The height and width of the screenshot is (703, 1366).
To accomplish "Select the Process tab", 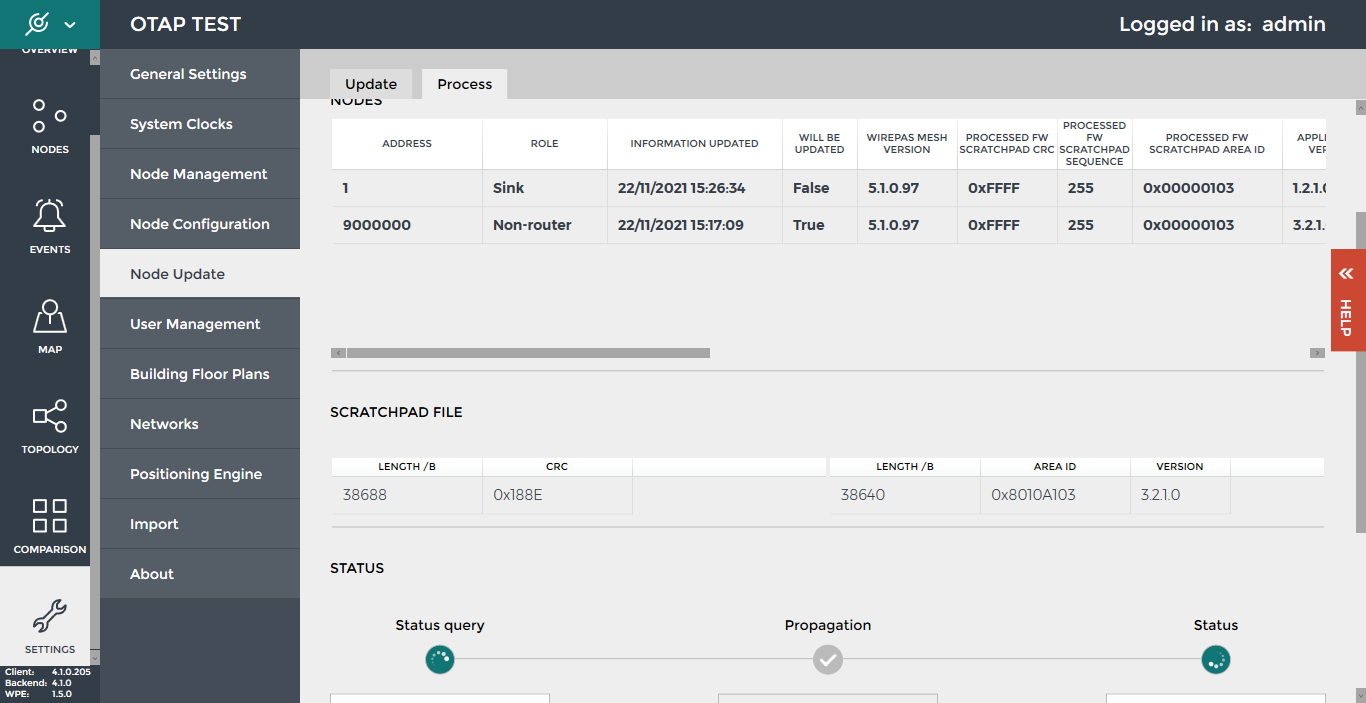I will click(x=464, y=84).
